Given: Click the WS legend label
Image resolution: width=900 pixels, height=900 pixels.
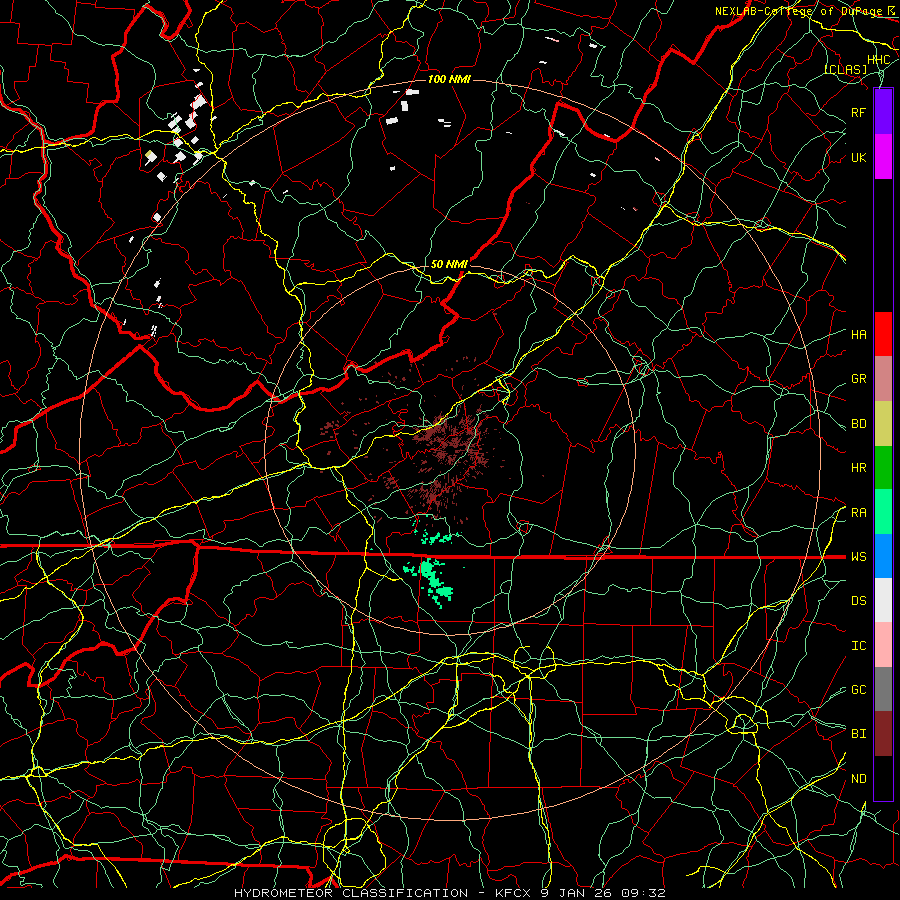Looking at the screenshot, I should [858, 557].
